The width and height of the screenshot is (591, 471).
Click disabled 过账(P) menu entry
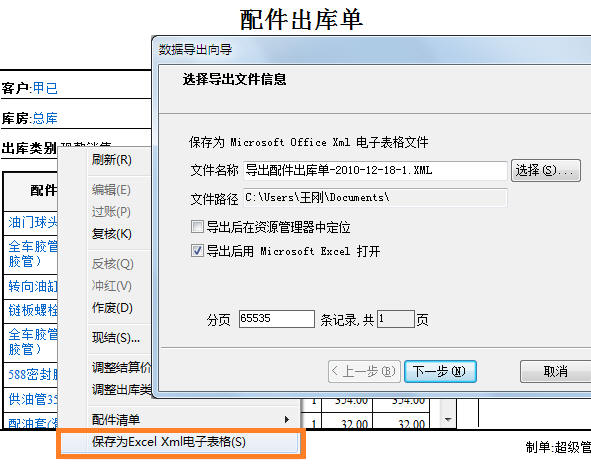point(111,211)
